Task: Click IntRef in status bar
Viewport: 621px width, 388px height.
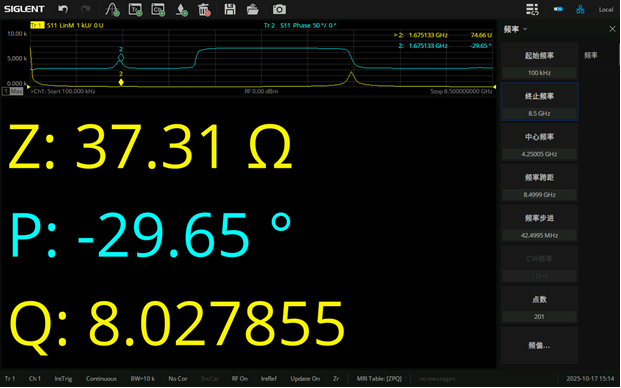Action: click(x=269, y=379)
